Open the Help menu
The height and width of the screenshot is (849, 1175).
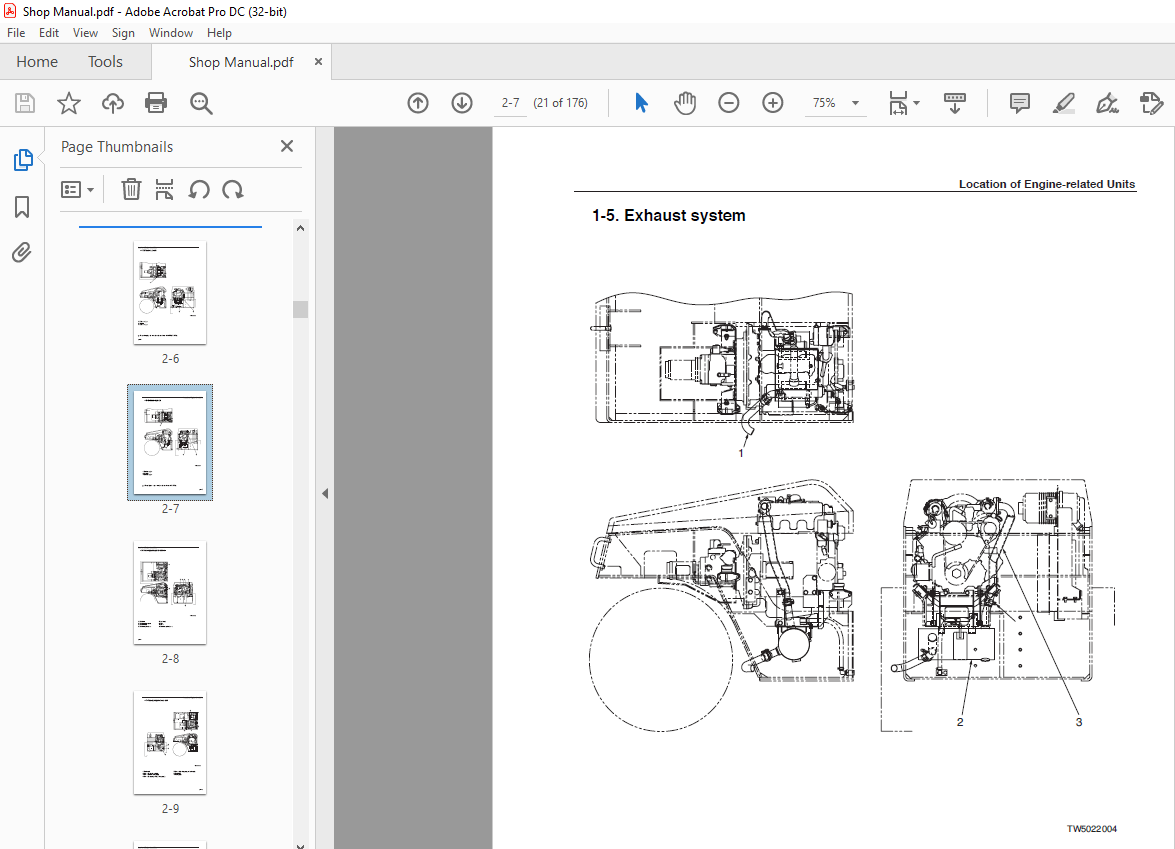pos(219,33)
